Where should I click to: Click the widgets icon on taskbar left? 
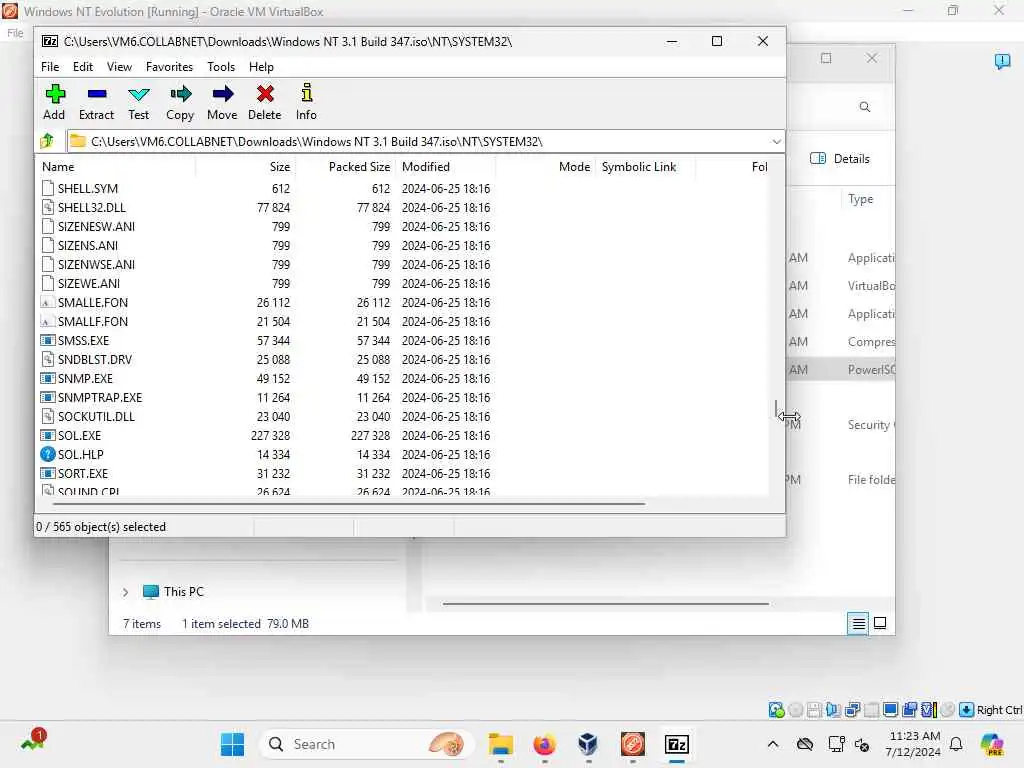tap(33, 741)
